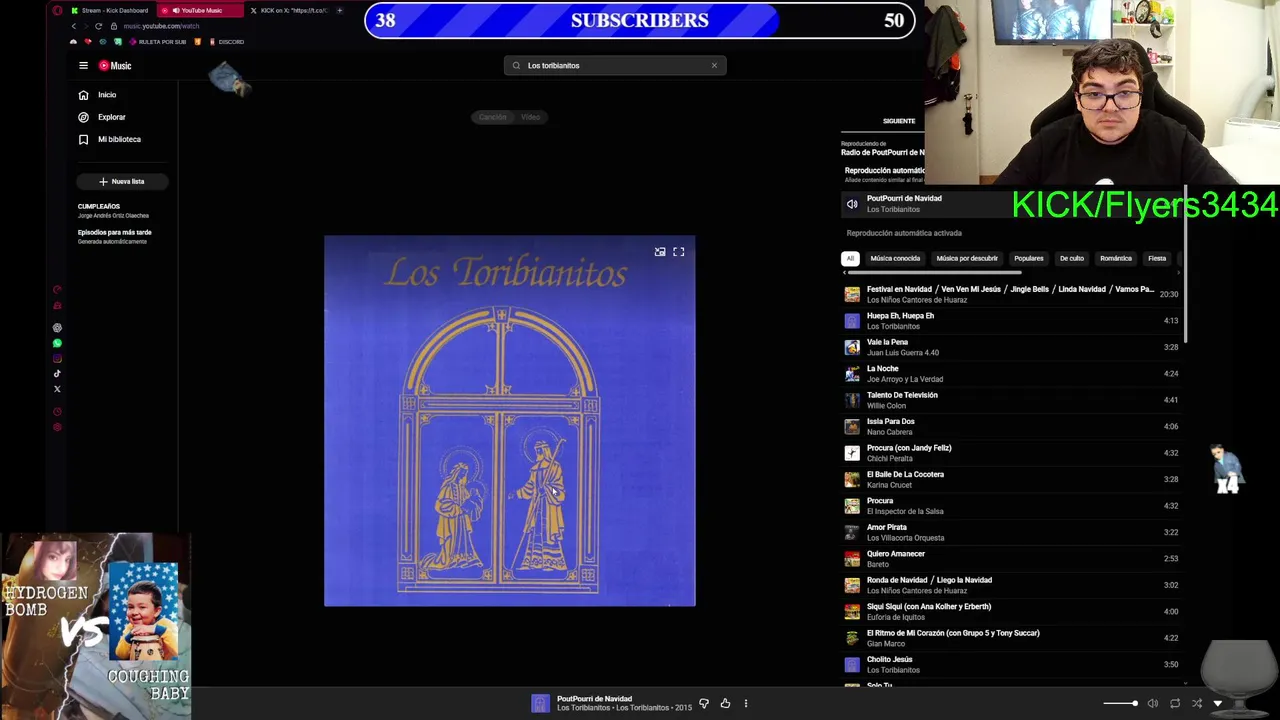This screenshot has height=720, width=1280.
Task: Open the DISCORD bookmark
Action: click(x=227, y=42)
